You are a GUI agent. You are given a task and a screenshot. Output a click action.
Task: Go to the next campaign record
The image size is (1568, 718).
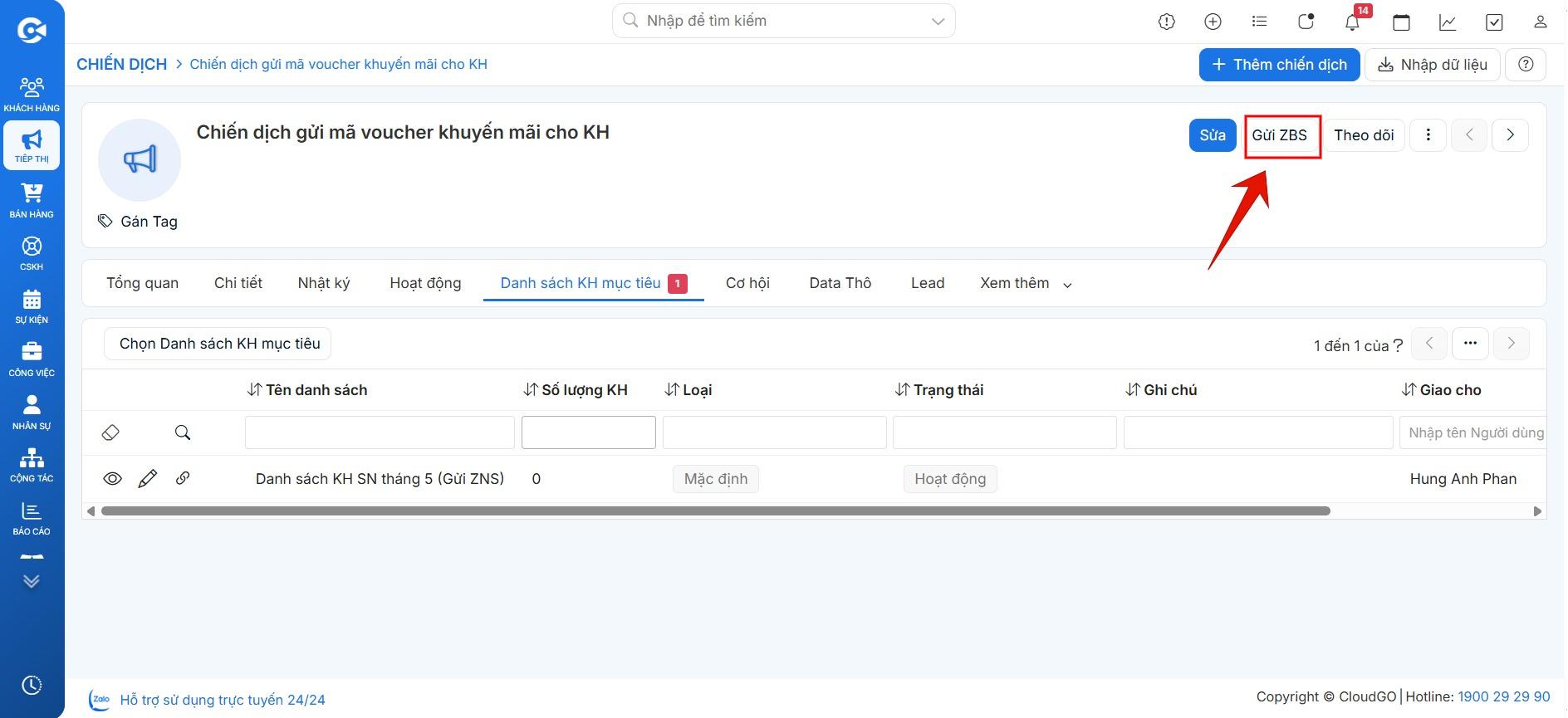coord(1511,135)
